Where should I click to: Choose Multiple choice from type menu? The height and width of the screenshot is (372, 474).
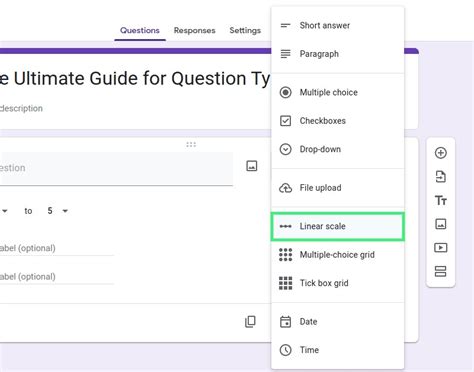[338, 92]
